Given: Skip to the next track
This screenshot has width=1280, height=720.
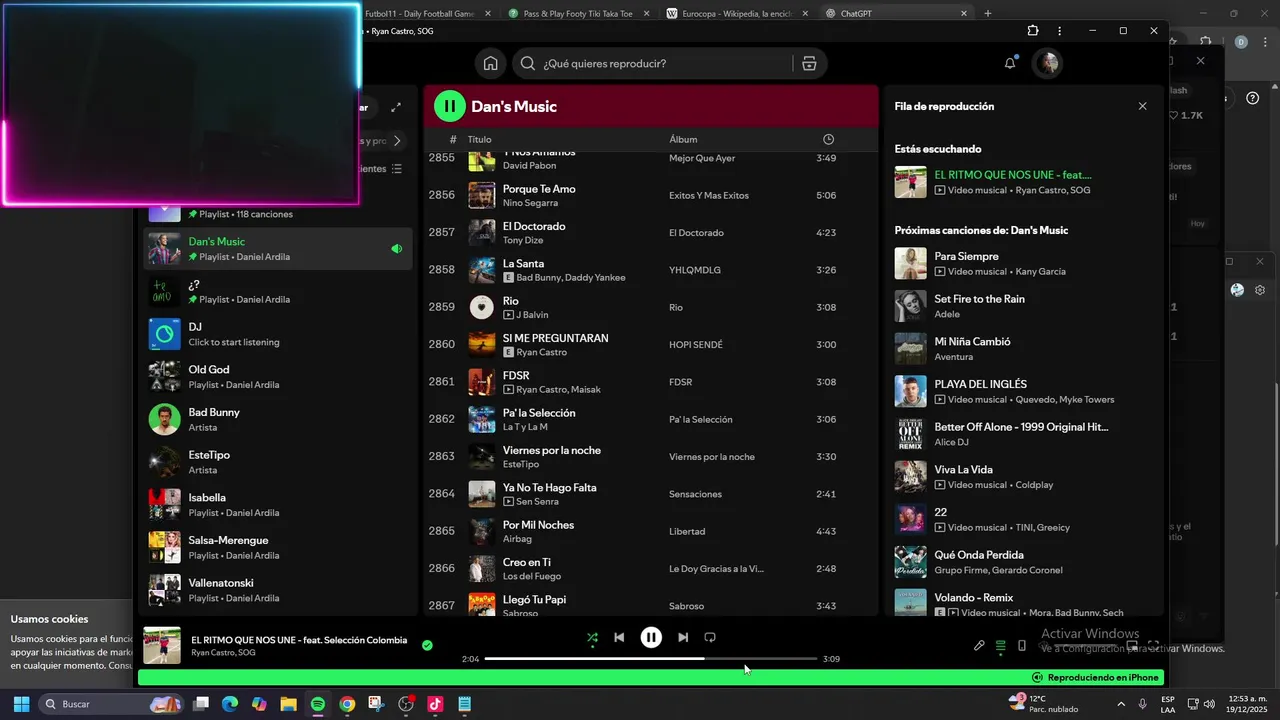Looking at the screenshot, I should [683, 637].
